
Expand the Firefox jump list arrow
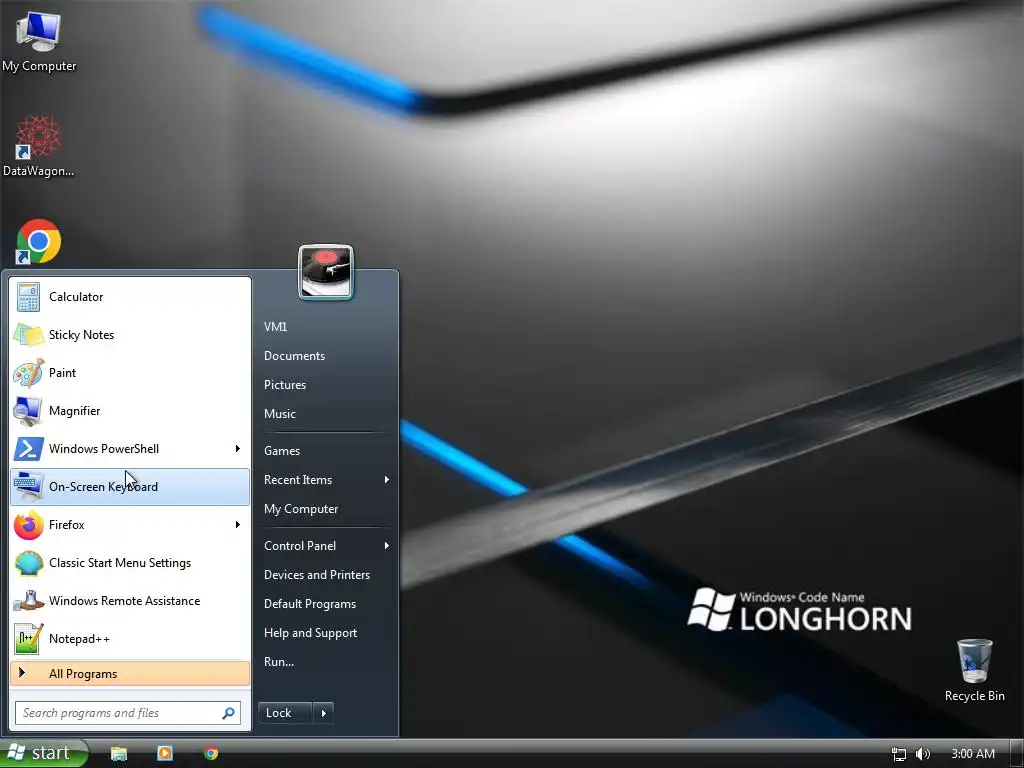point(238,524)
